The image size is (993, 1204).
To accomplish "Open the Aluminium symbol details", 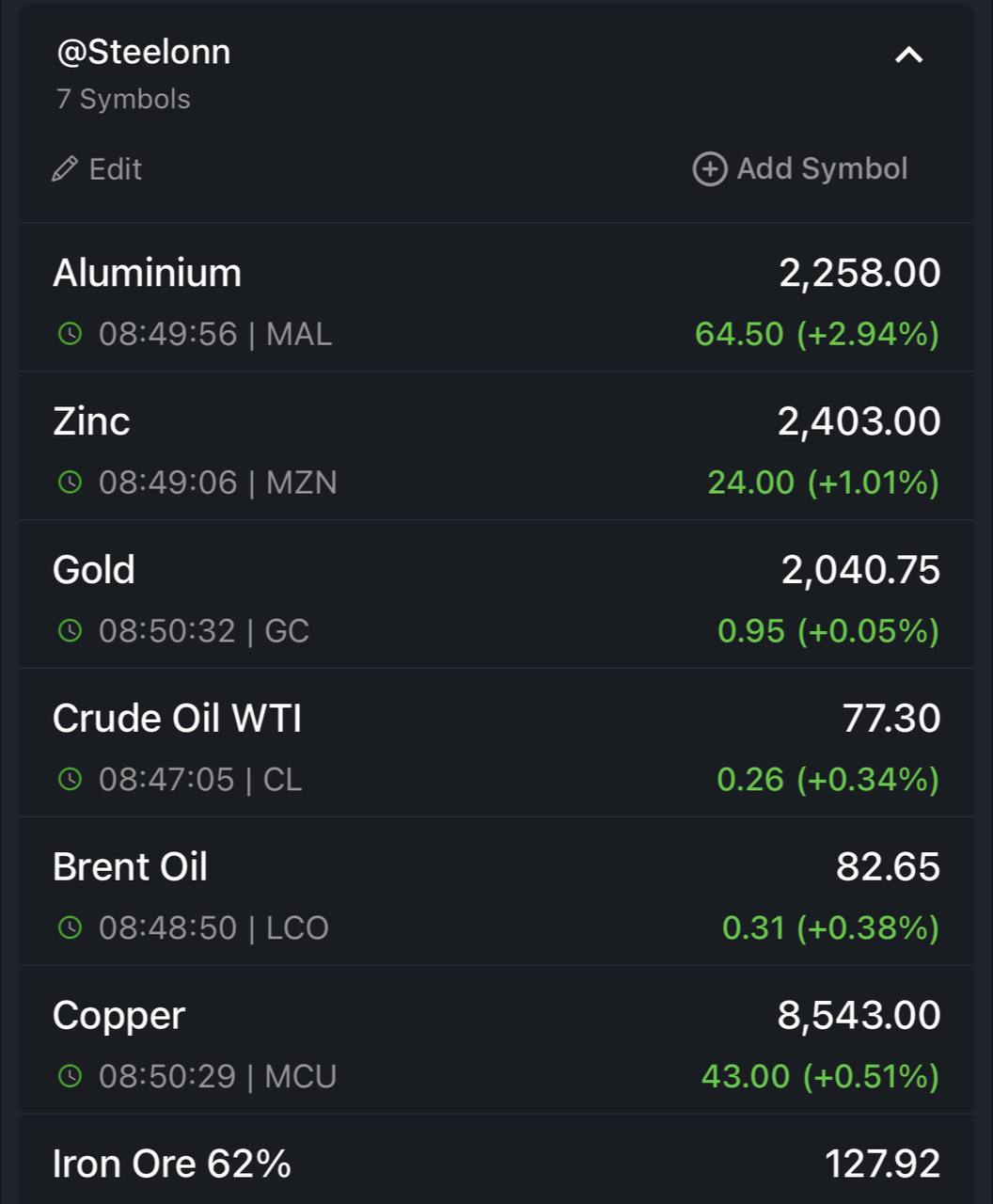I will click(x=496, y=298).
